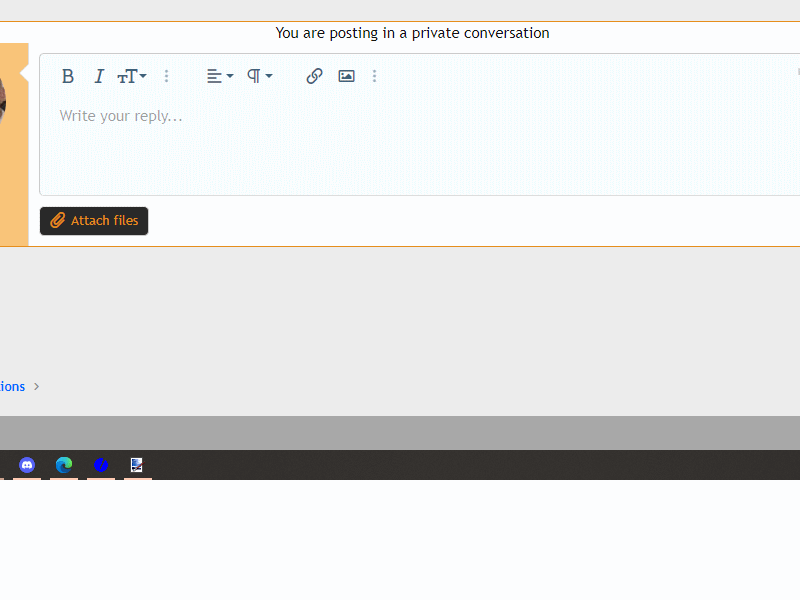Open the rightmost taskbar app icon
800x600 pixels.
point(137,465)
